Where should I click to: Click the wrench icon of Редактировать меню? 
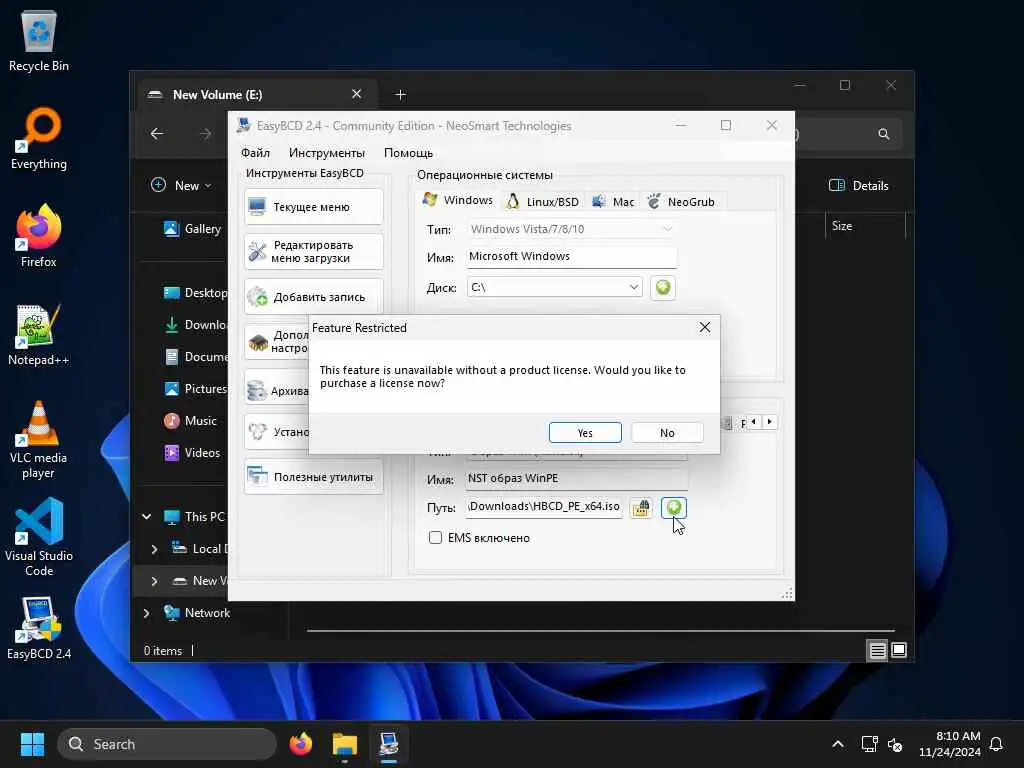(257, 251)
